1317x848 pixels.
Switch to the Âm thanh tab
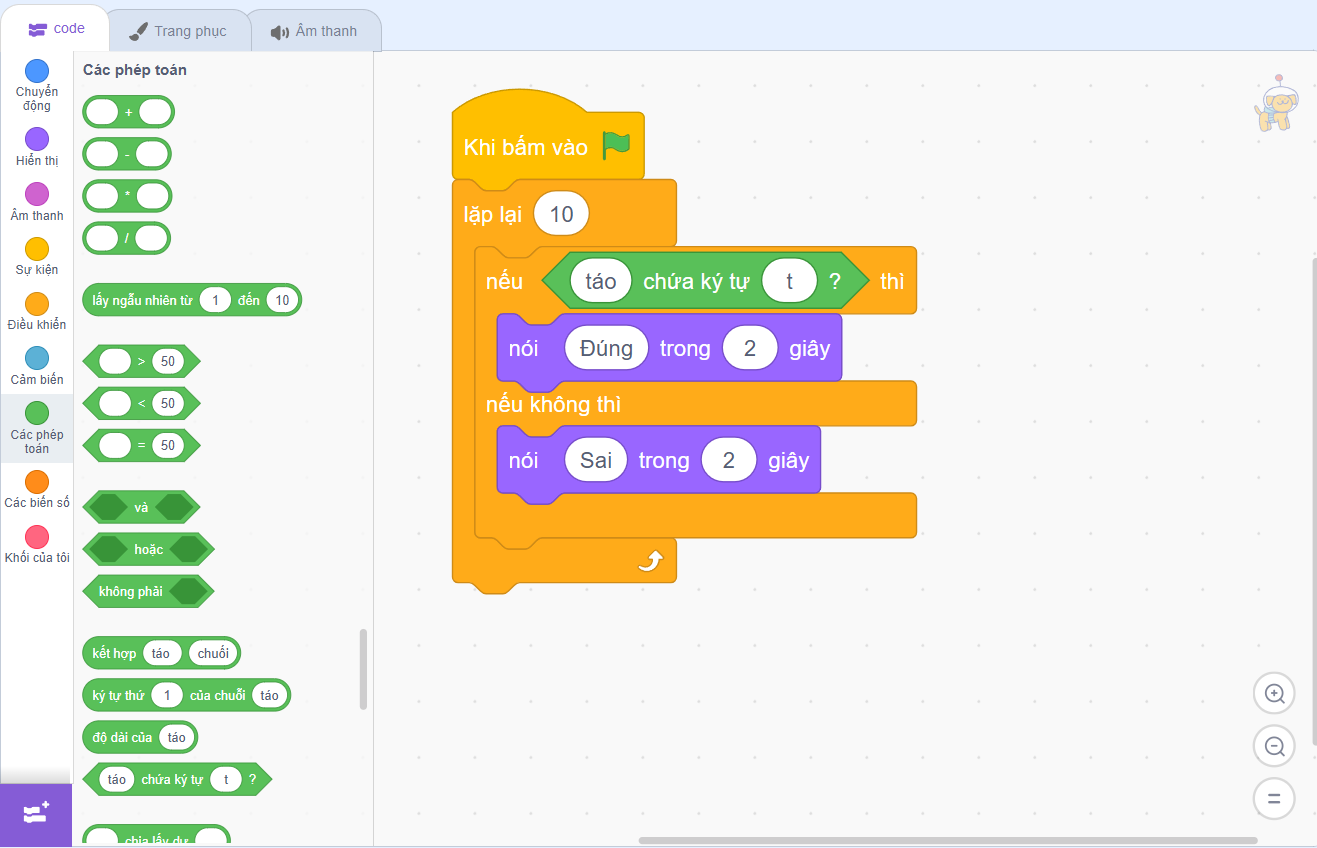(314, 31)
